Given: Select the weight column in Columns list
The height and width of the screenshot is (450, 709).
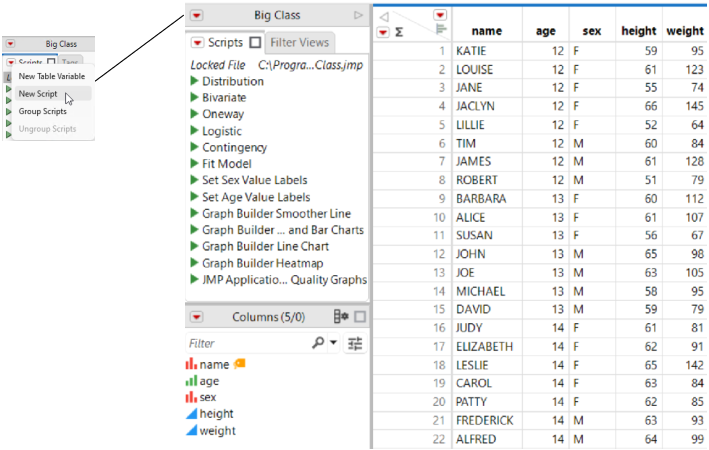Looking at the screenshot, I should [217, 431].
